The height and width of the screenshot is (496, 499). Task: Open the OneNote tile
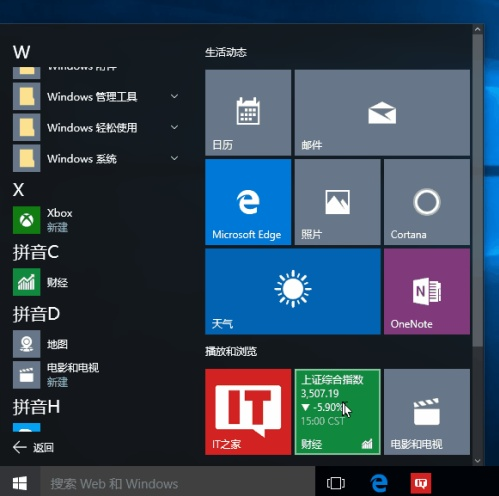tap(427, 291)
